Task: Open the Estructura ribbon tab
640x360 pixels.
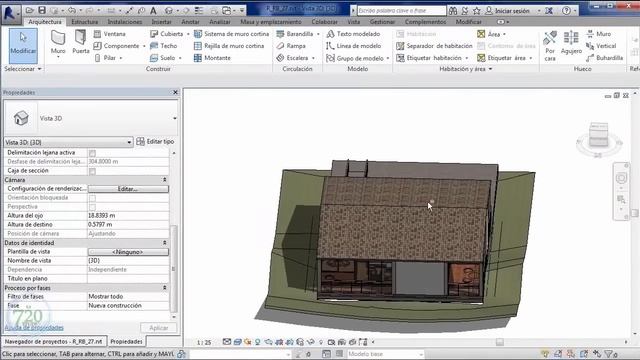Action: (x=84, y=22)
